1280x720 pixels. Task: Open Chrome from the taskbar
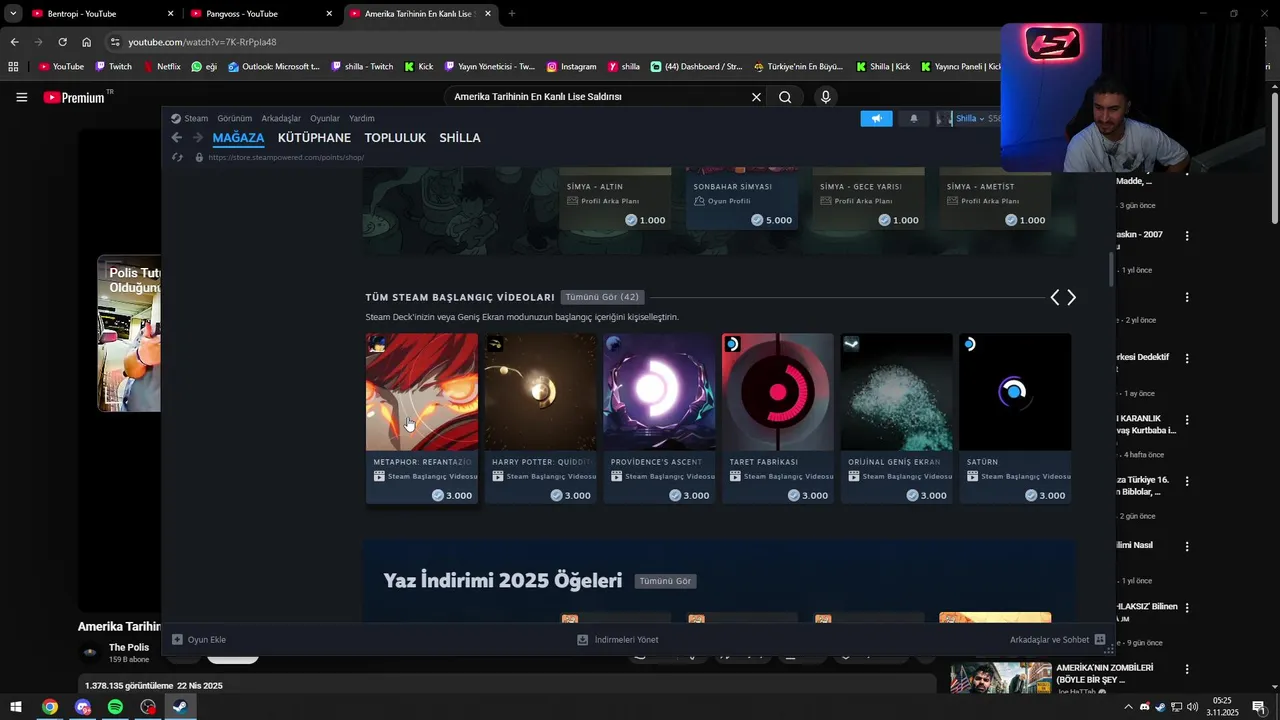pyautogui.click(x=49, y=707)
